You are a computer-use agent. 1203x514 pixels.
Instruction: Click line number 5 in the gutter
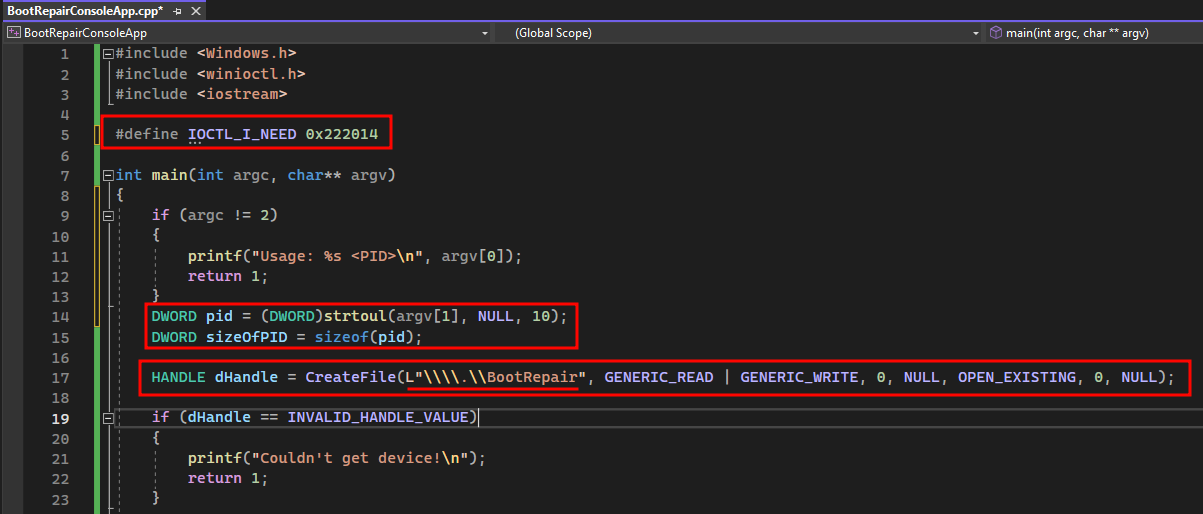click(x=65, y=135)
